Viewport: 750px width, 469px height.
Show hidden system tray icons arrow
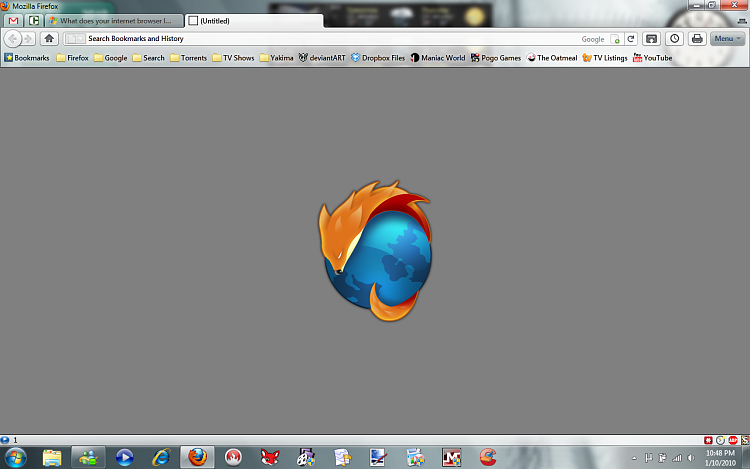click(x=634, y=458)
